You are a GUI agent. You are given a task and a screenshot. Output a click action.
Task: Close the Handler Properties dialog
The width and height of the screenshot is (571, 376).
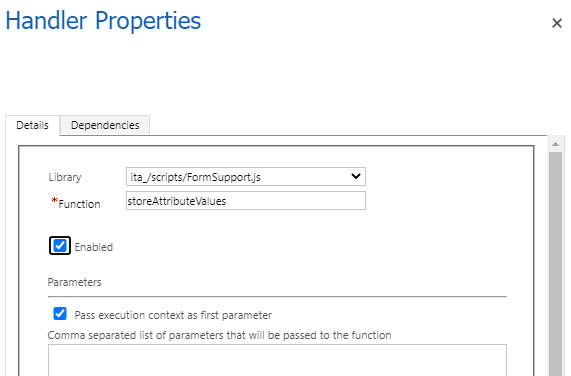pyautogui.click(x=556, y=23)
